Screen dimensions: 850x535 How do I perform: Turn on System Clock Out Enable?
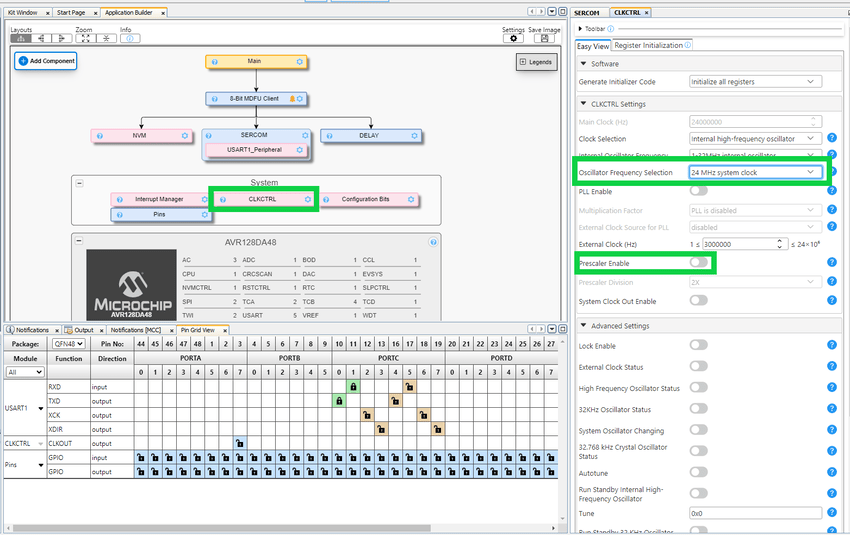[698, 301]
